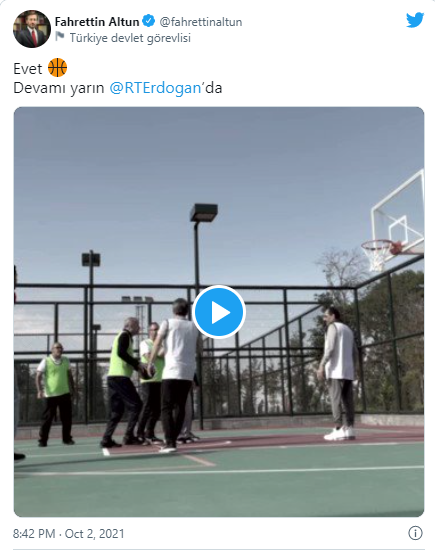435x551 pixels.
Task: Click the far-left player in the green vest
Action: click(x=56, y=394)
